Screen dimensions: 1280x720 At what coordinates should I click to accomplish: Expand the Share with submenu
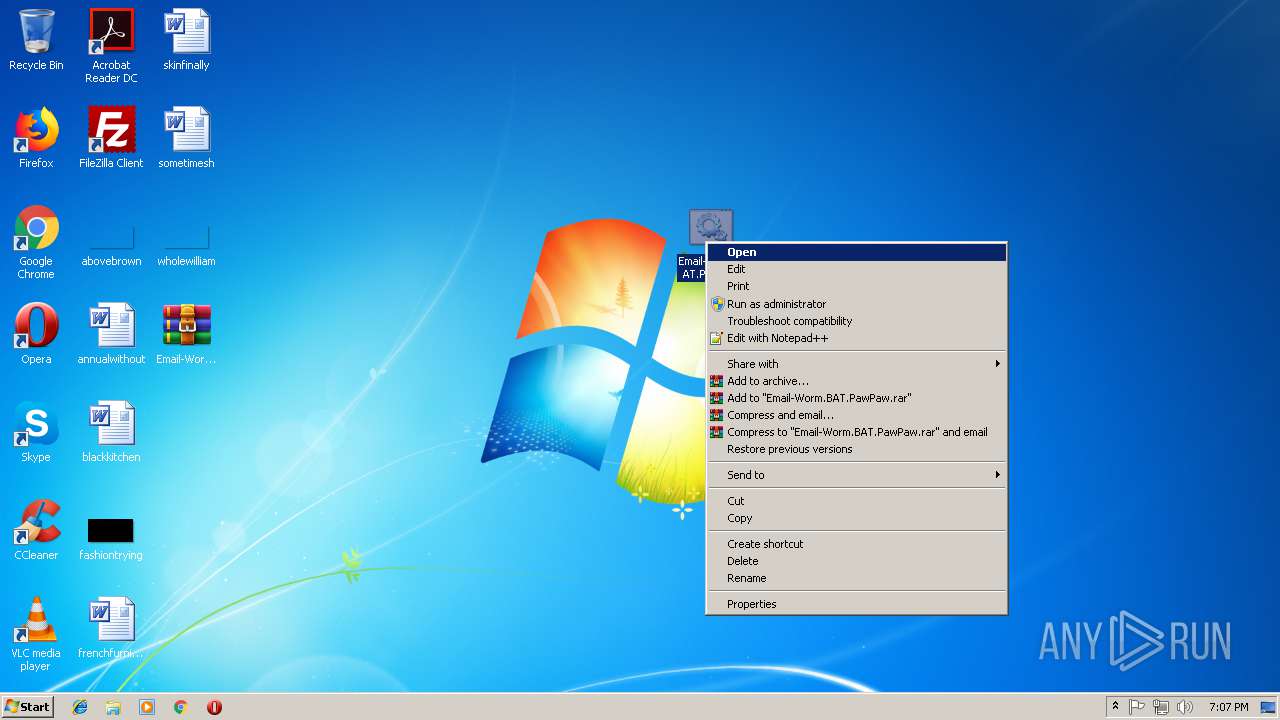[x=857, y=364]
